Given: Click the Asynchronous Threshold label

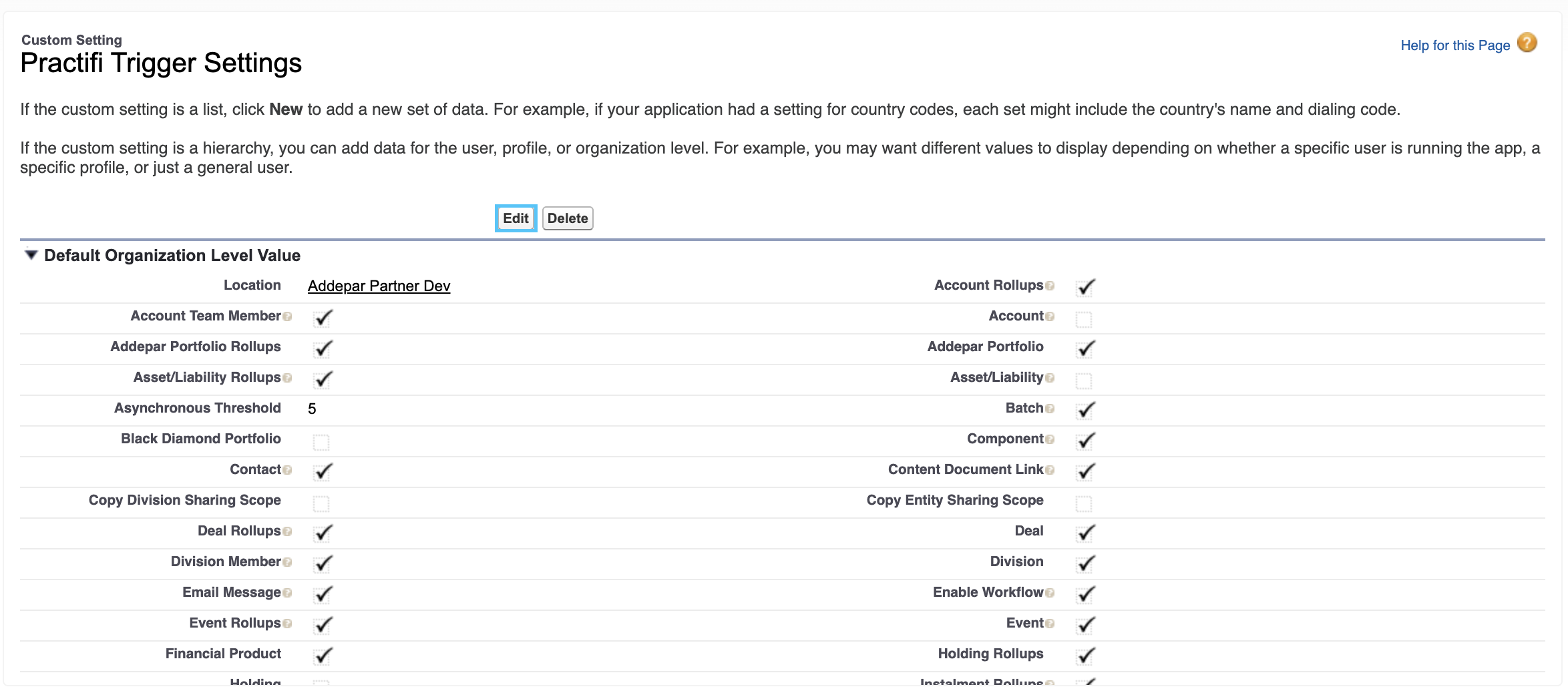Looking at the screenshot, I should click(198, 408).
